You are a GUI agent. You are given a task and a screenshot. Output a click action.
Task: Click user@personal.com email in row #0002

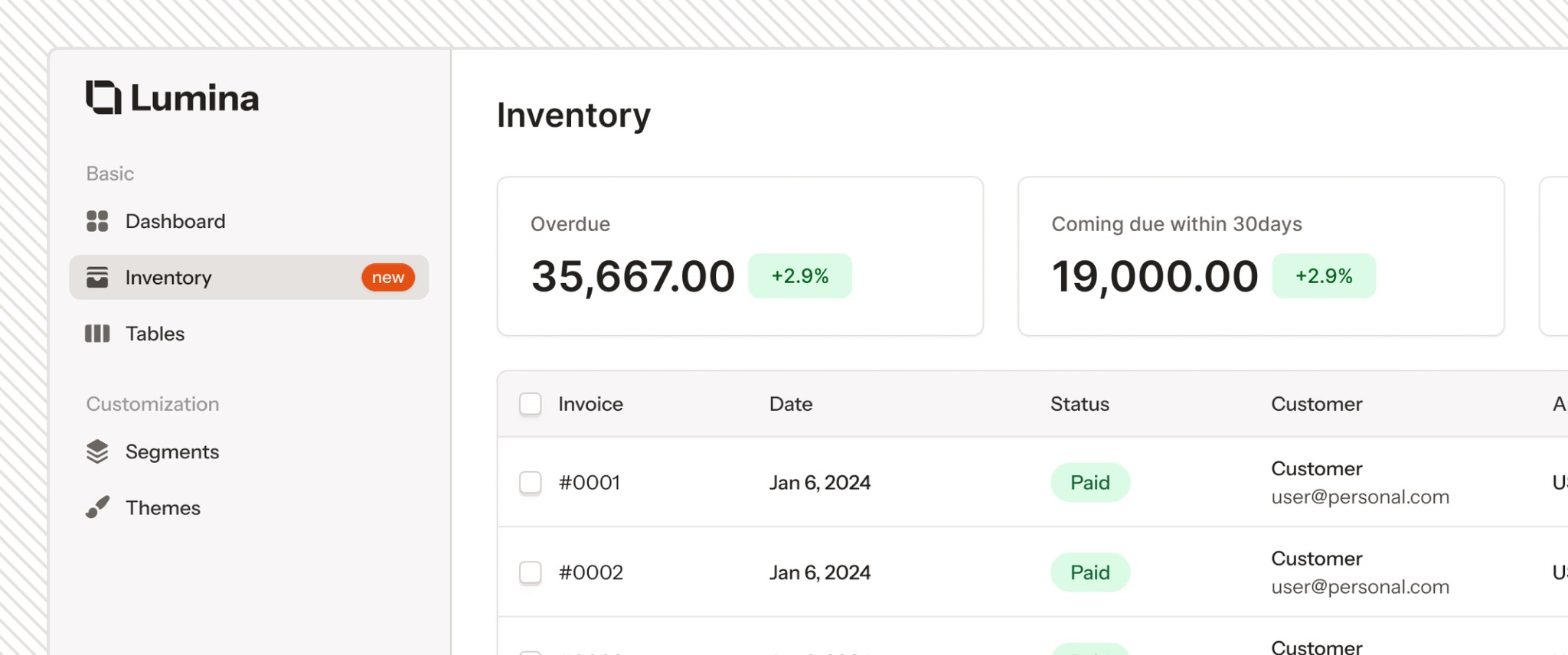coord(1361,587)
